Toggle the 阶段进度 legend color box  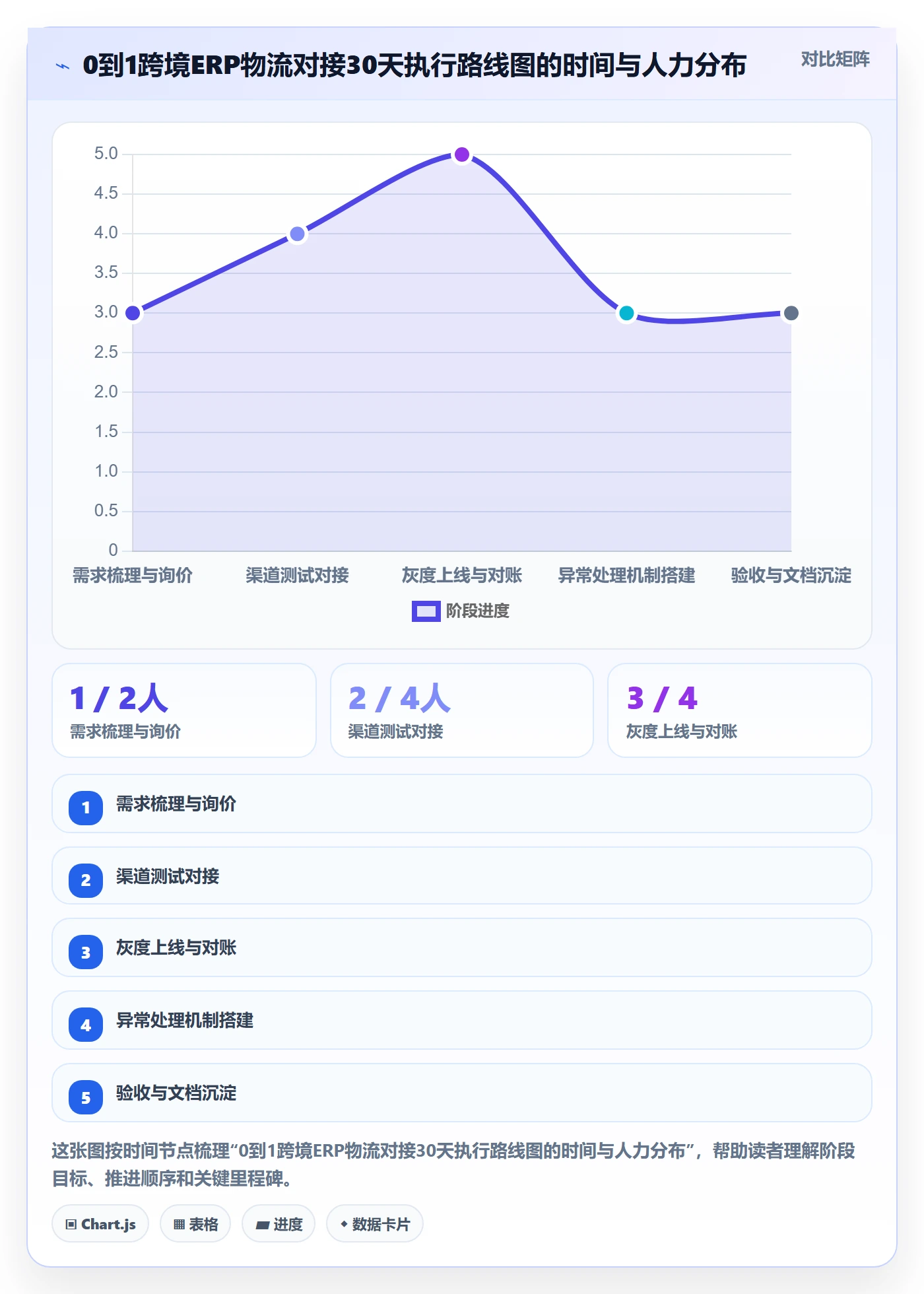tap(426, 611)
